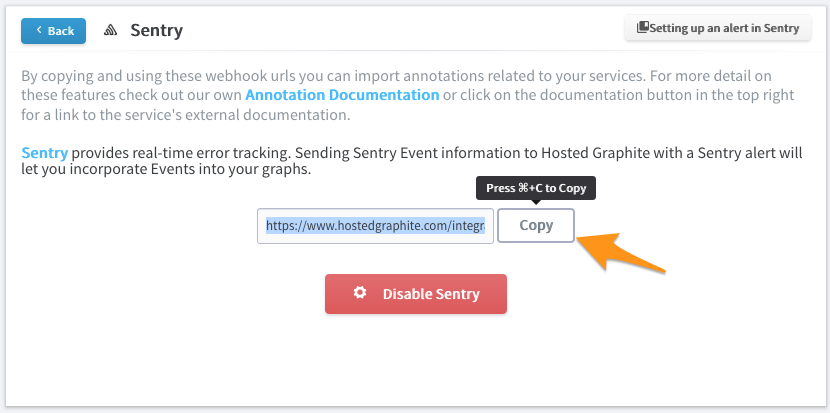
Task: Open the Annotation Documentation link
Action: [x=342, y=95]
